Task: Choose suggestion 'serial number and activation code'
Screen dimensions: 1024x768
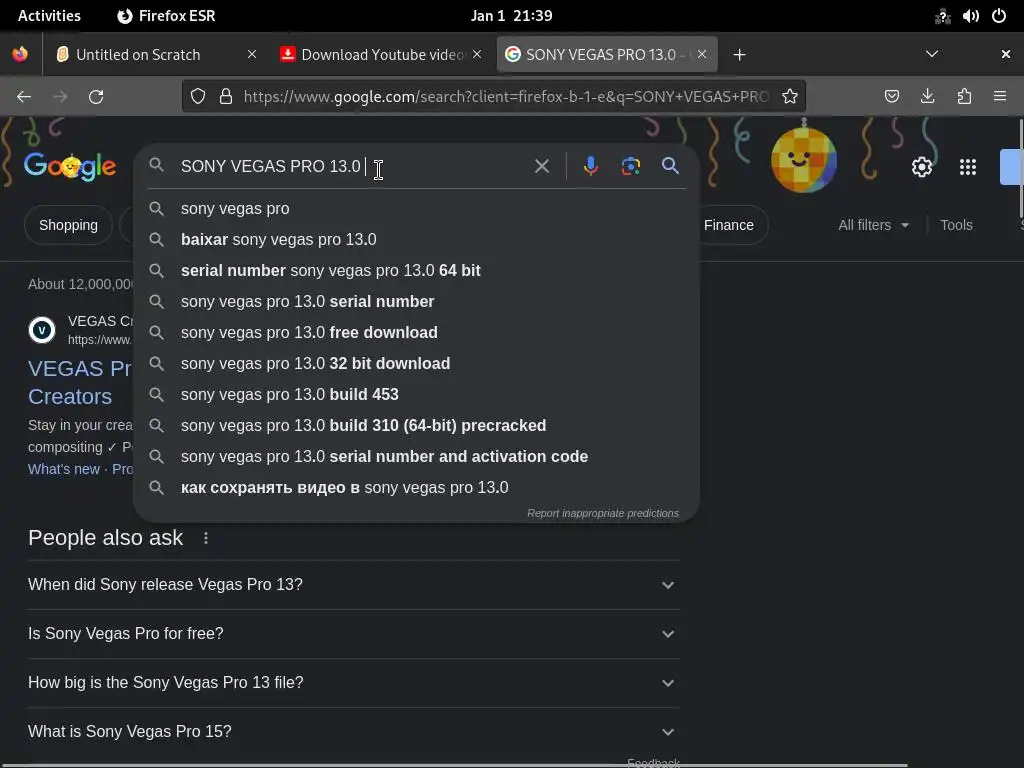Action: tap(417, 456)
